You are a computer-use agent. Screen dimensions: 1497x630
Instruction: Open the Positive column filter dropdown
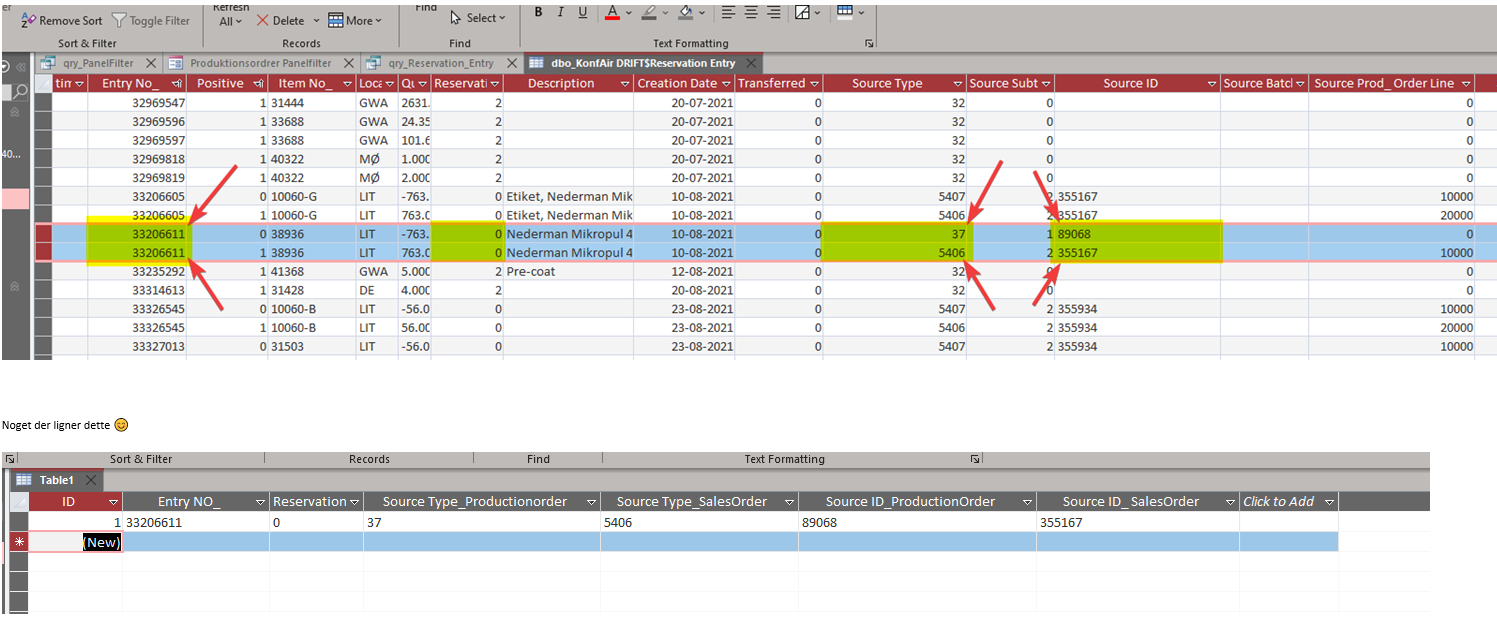[259, 84]
